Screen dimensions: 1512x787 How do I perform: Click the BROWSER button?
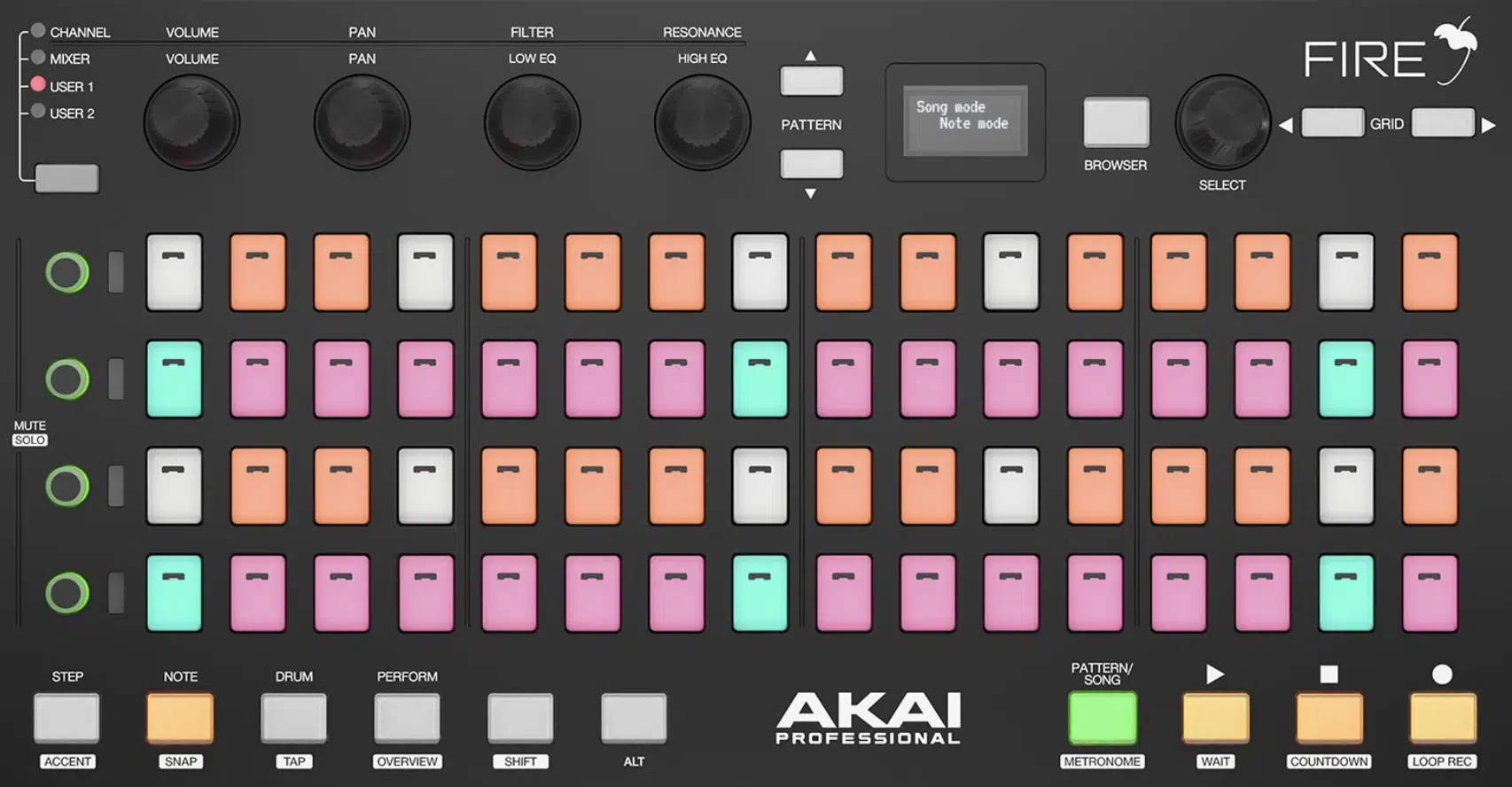(x=1117, y=122)
